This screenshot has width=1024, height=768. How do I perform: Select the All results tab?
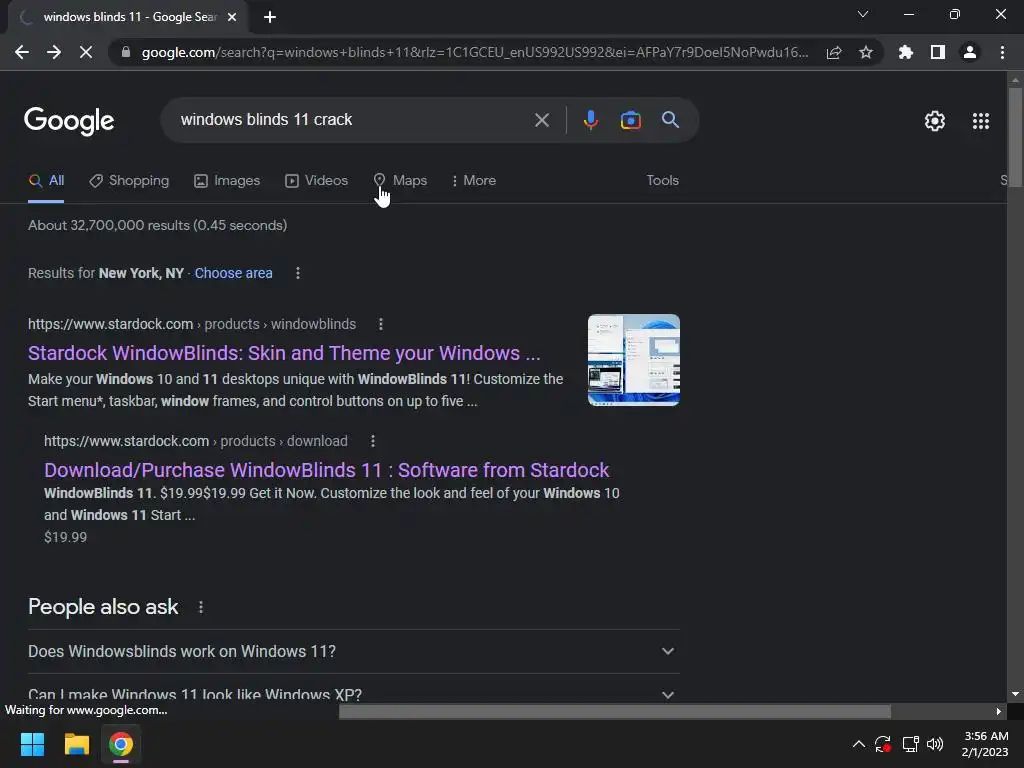pos(46,181)
